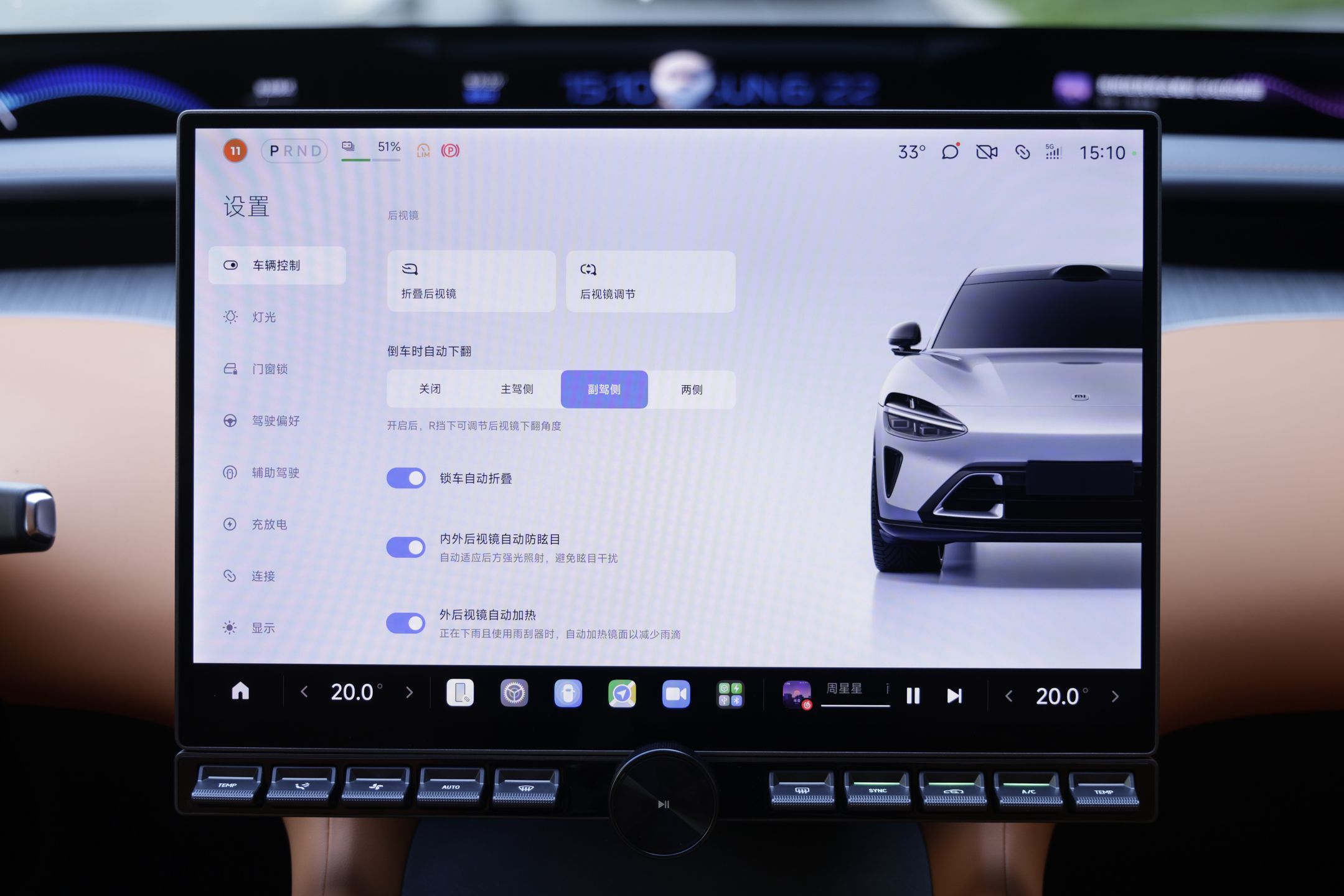Toggle 锁车自动折叠 switch off
The image size is (1344, 896).
tap(406, 478)
